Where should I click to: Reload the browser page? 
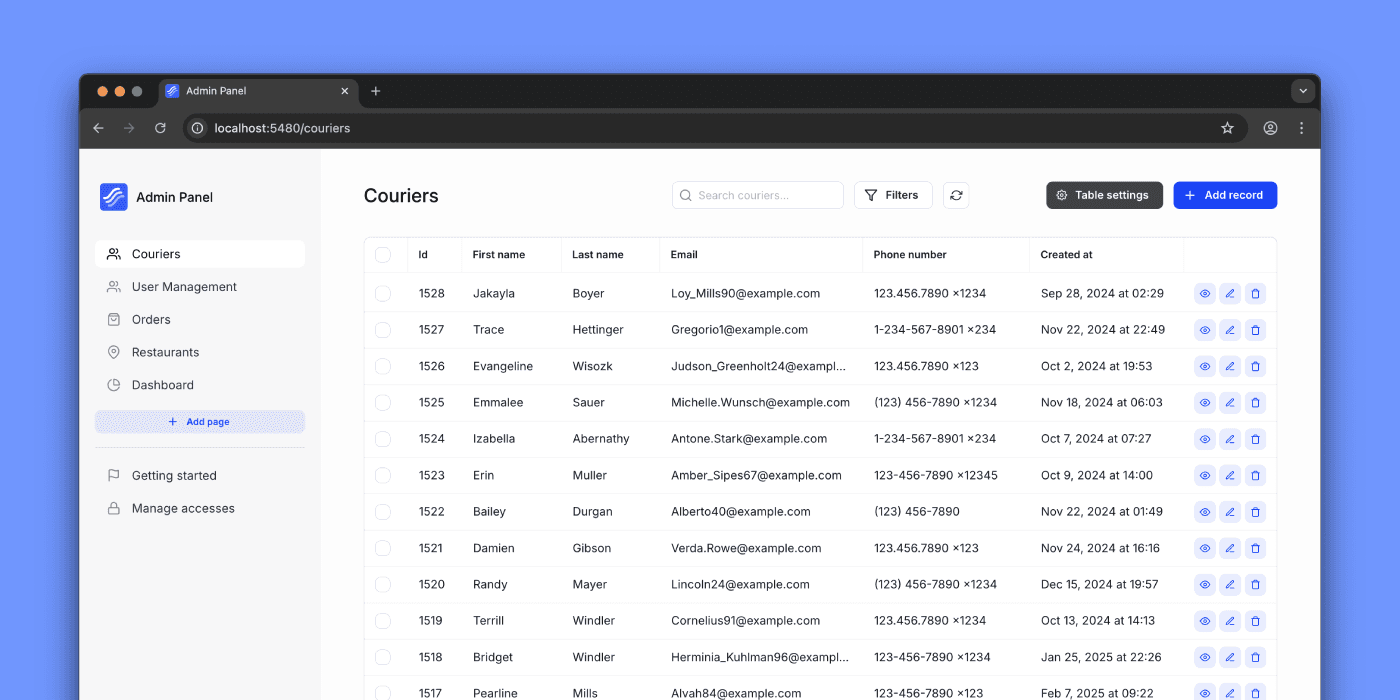pos(160,128)
